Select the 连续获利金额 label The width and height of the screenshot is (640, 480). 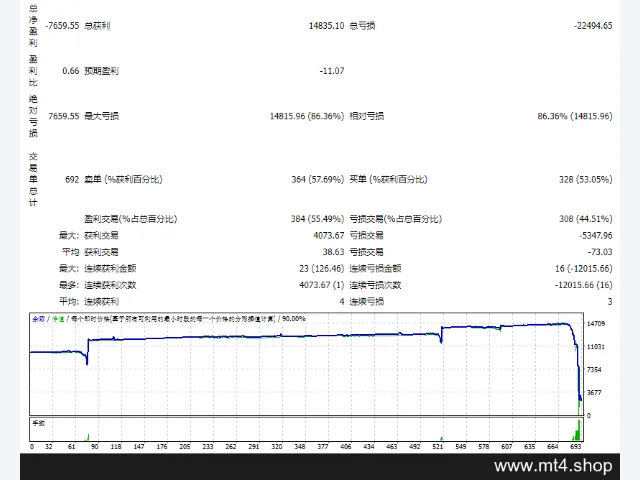(110, 269)
